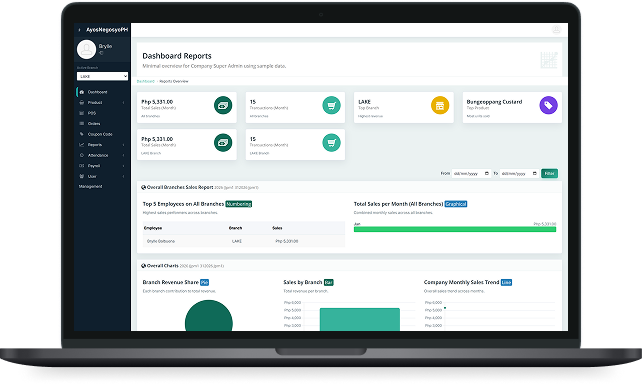This screenshot has width=642, height=385.
Task: Click the Line badge beside Company Monthly Sales Trend
Action: (506, 282)
